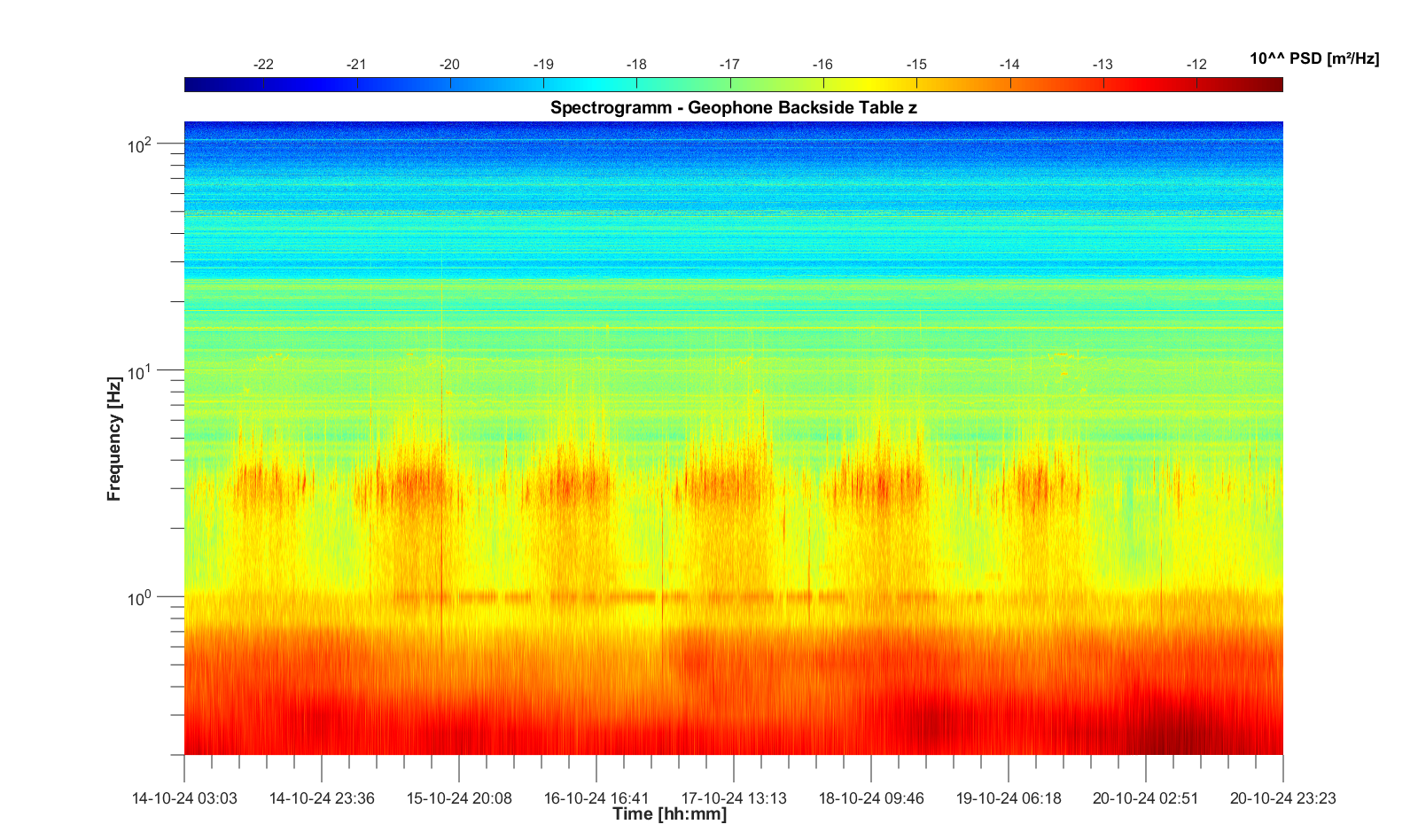Click the -12 colorbar tick label
This screenshot has width=1418, height=840.
(x=1196, y=64)
